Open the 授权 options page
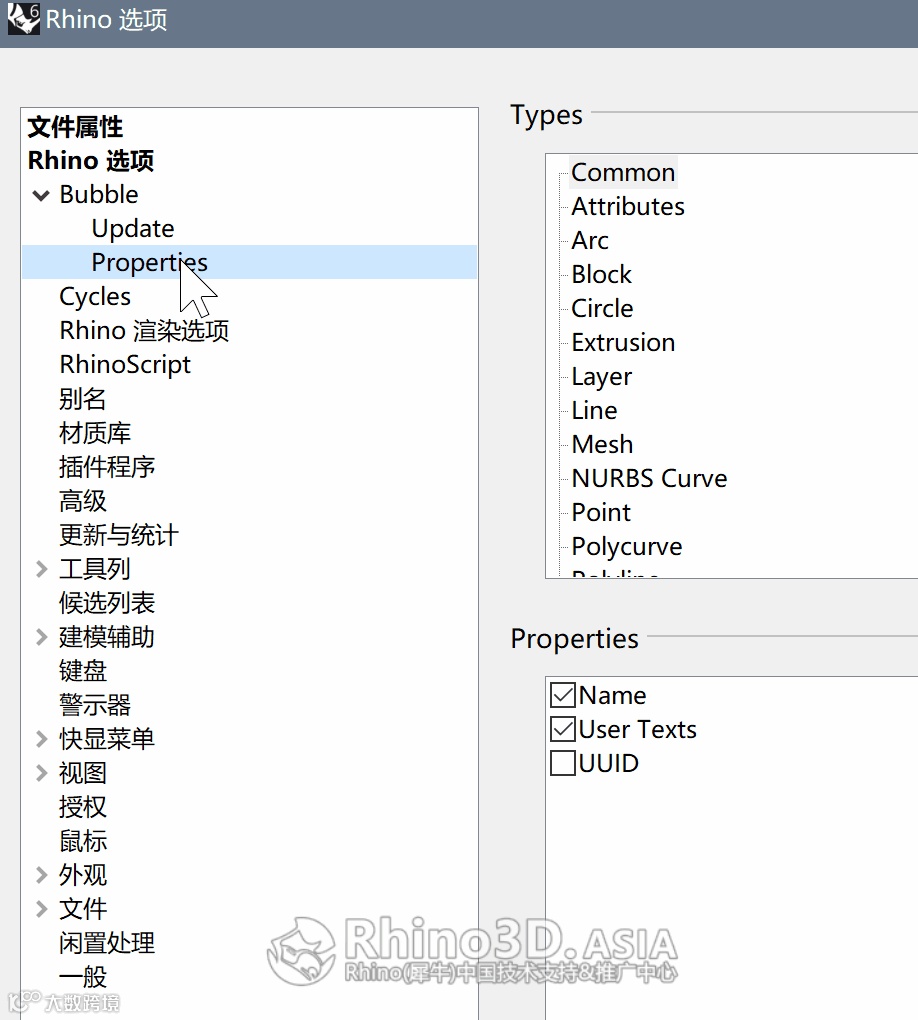The width and height of the screenshot is (918, 1020). click(x=82, y=807)
